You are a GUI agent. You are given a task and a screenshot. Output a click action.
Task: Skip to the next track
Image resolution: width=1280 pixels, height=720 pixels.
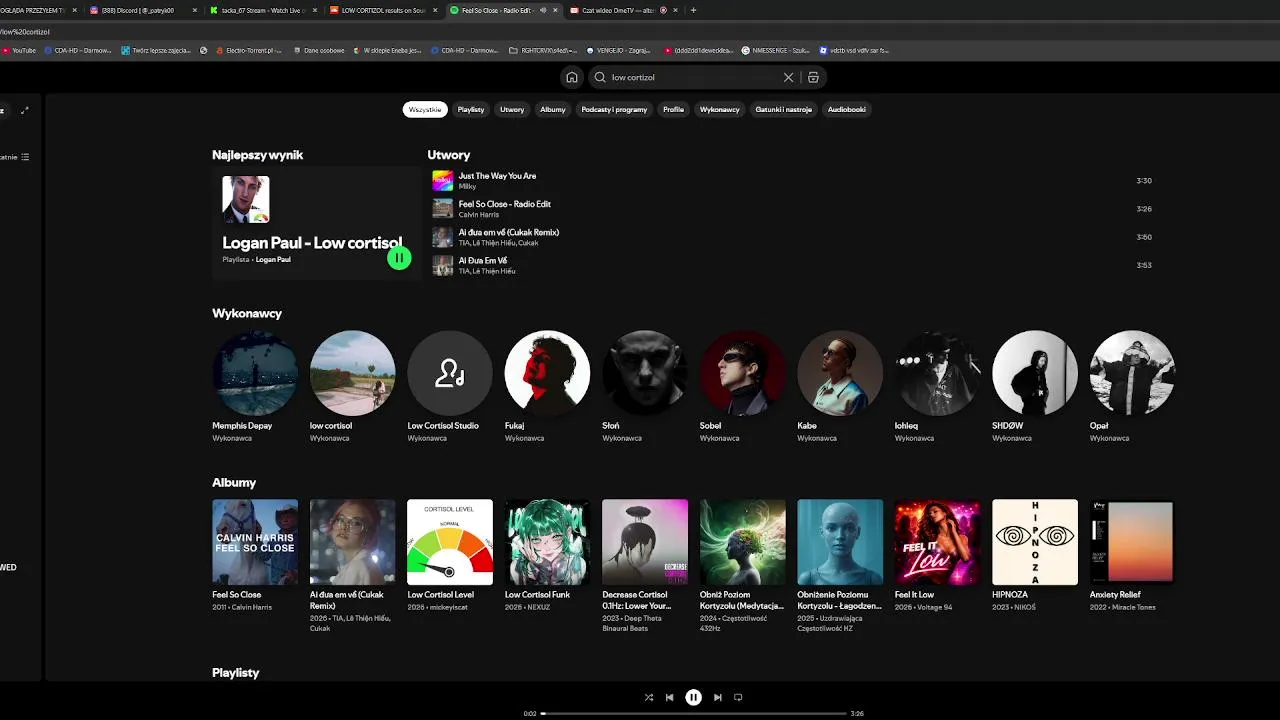(x=717, y=697)
